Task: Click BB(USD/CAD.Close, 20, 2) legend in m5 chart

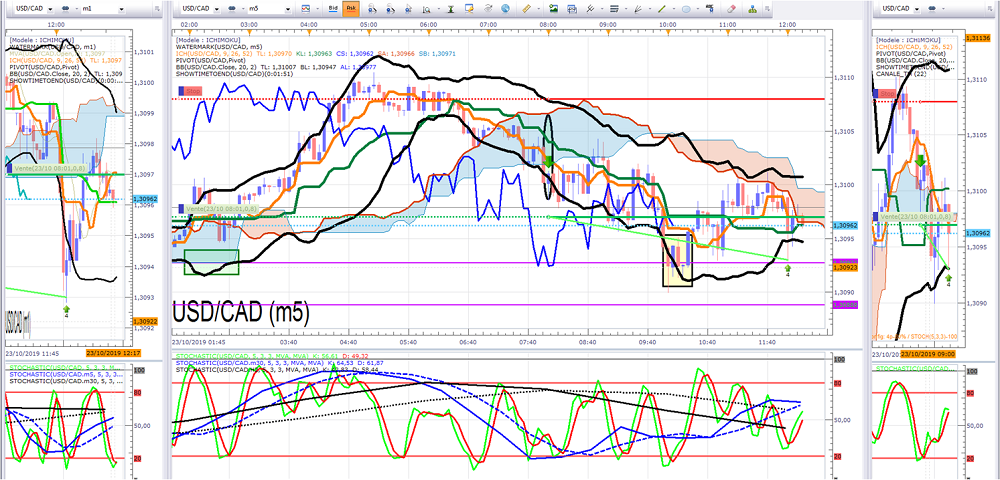Action: tap(217, 68)
